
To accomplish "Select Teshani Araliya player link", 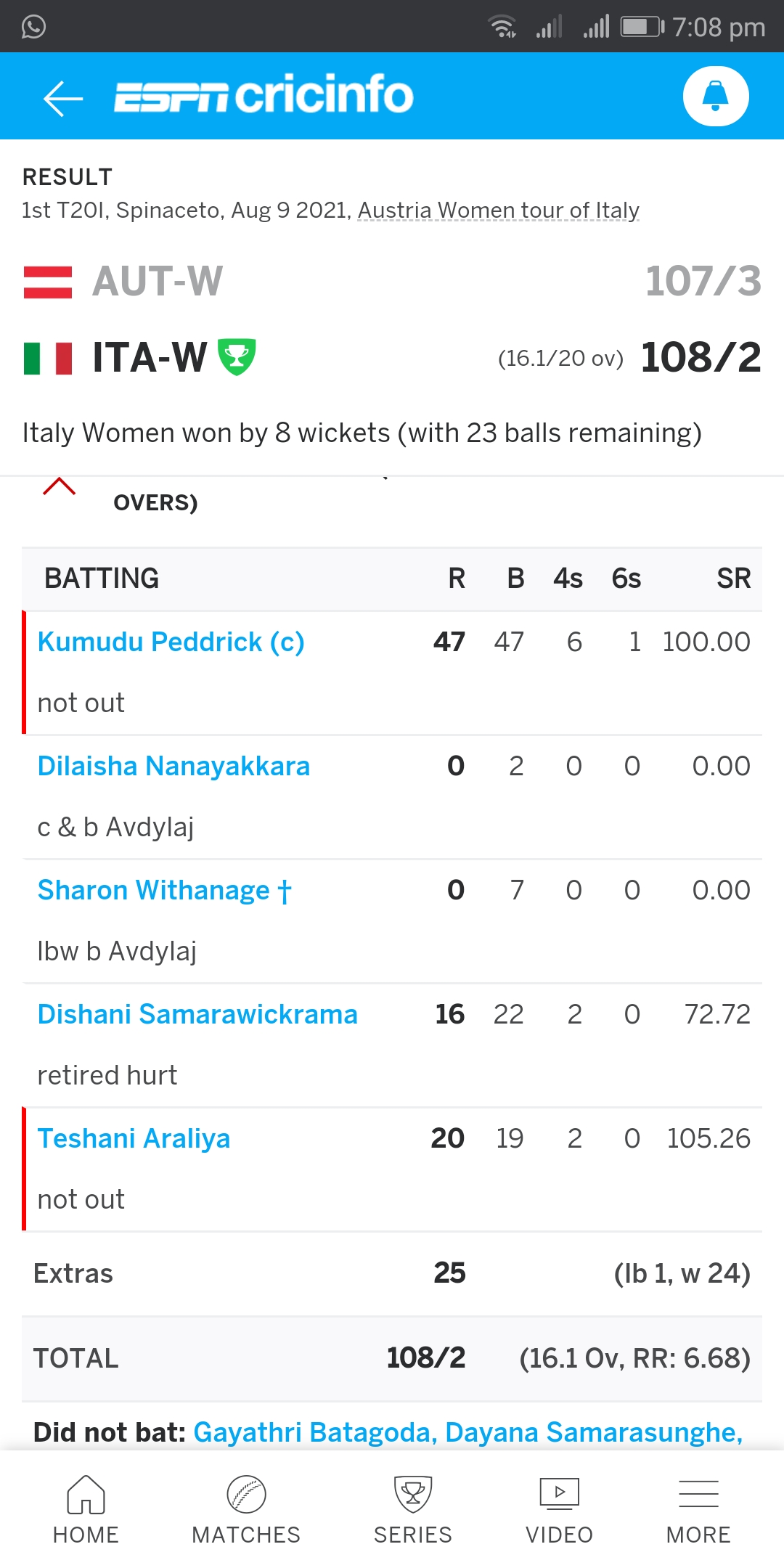I will click(x=134, y=1139).
